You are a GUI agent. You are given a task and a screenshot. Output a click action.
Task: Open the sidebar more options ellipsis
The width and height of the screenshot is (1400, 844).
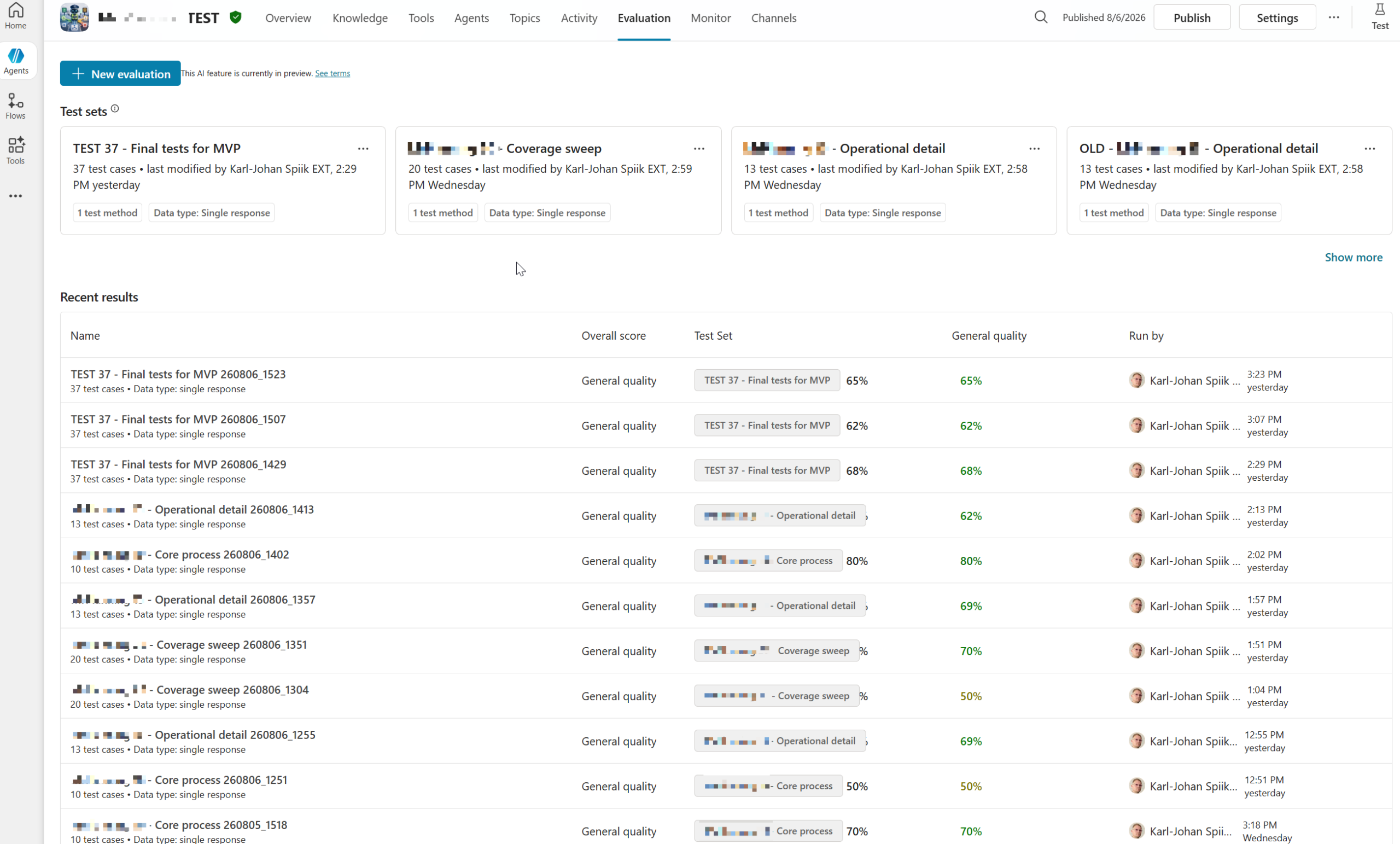coord(15,196)
